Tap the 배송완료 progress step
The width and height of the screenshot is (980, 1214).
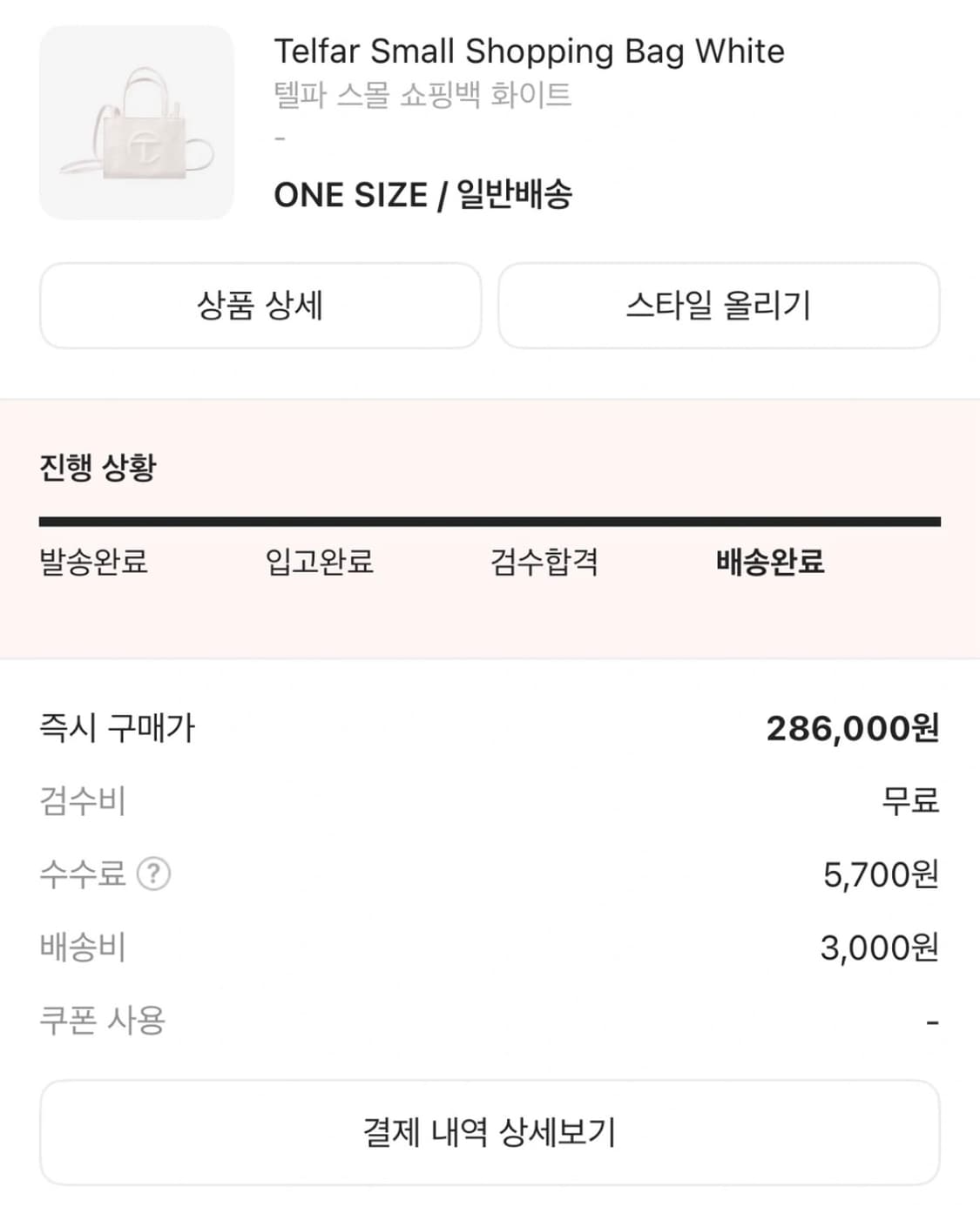[770, 562]
